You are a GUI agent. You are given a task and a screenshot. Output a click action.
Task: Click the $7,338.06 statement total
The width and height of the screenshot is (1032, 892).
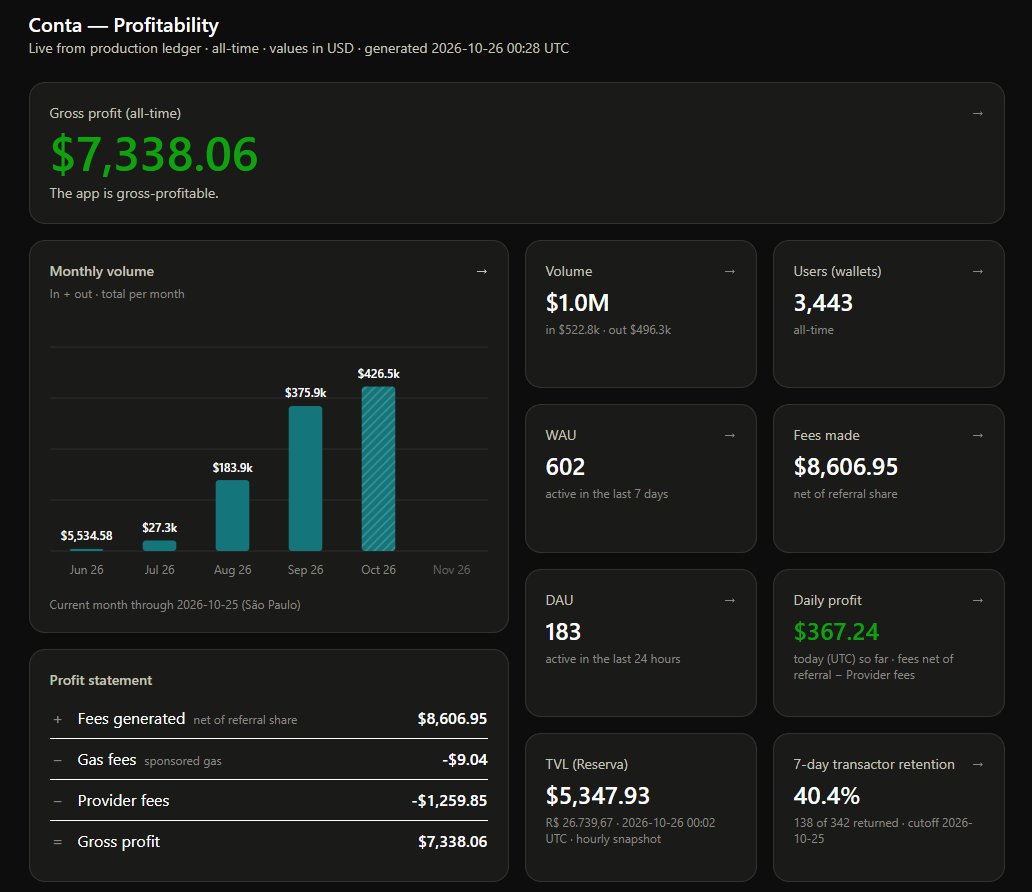tap(453, 841)
